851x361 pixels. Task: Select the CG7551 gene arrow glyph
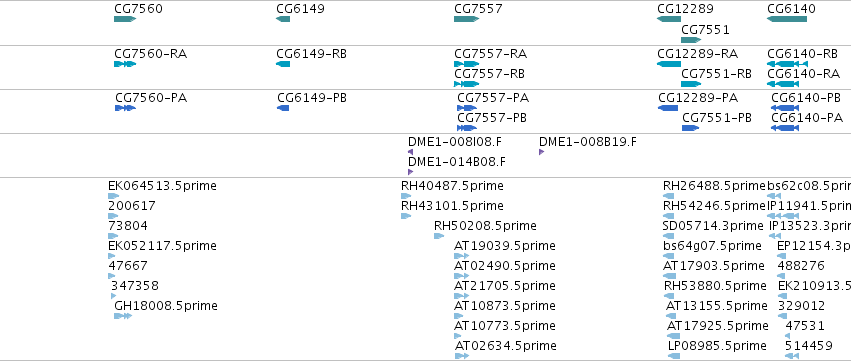pyautogui.click(x=691, y=40)
